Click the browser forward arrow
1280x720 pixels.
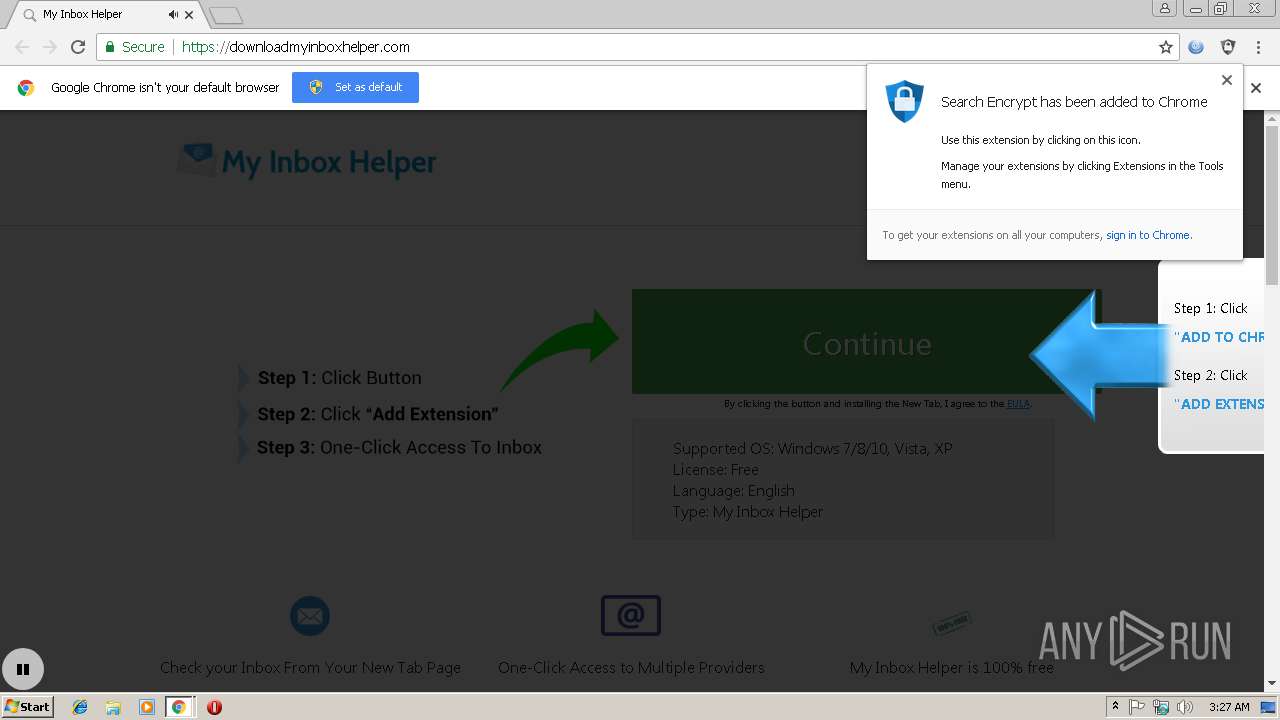(50, 47)
